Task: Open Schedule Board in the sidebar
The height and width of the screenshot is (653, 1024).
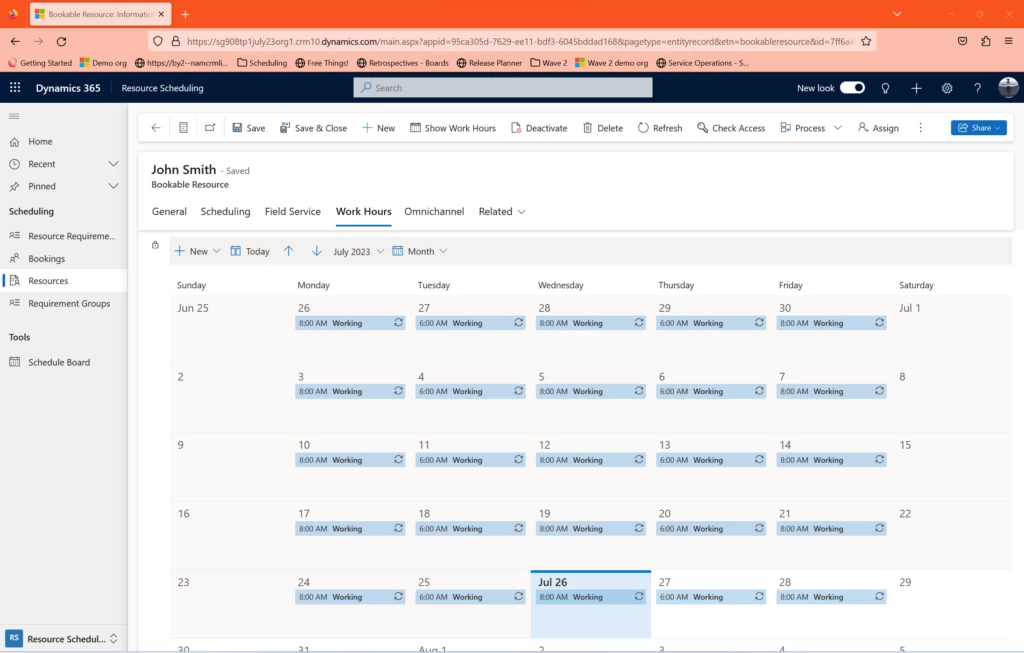Action: pyautogui.click(x=58, y=362)
